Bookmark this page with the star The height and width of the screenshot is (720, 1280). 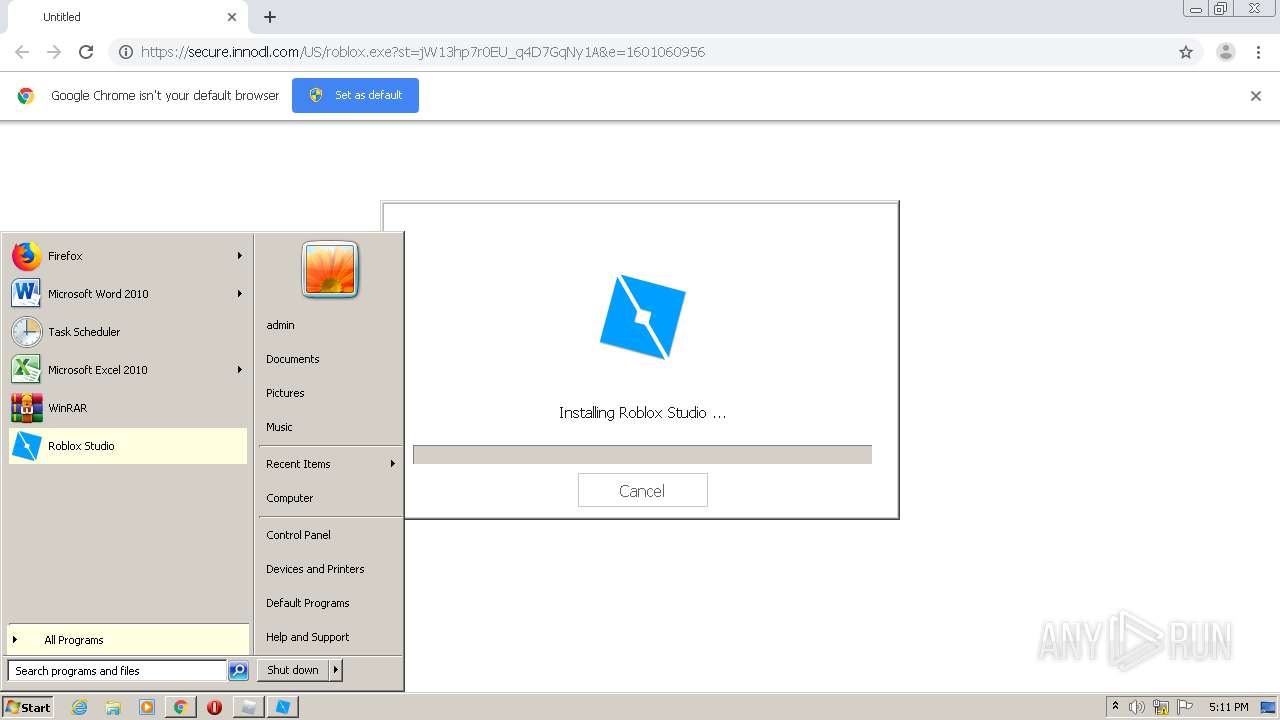[x=1186, y=52]
